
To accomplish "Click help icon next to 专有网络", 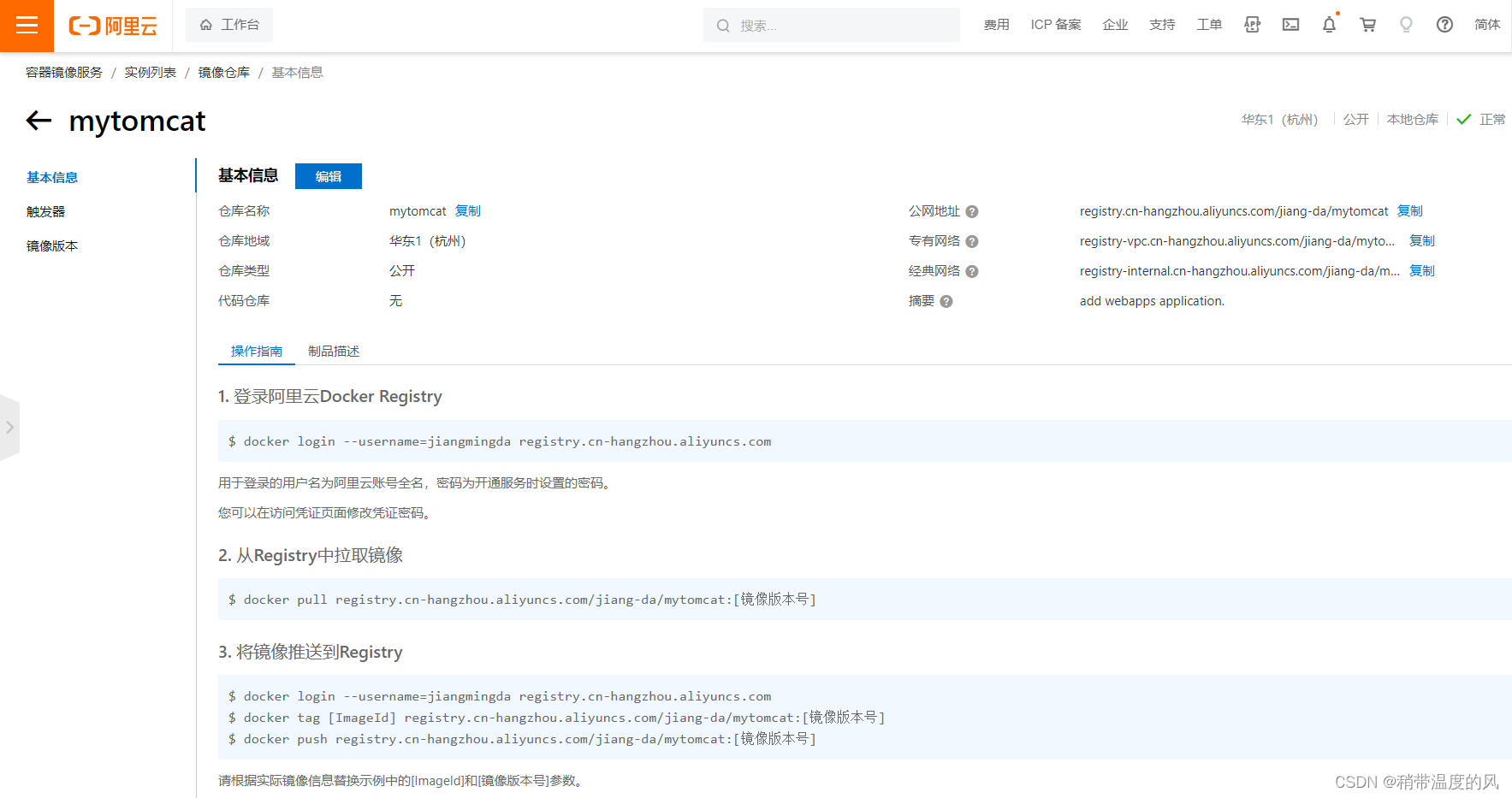I will 972,242.
